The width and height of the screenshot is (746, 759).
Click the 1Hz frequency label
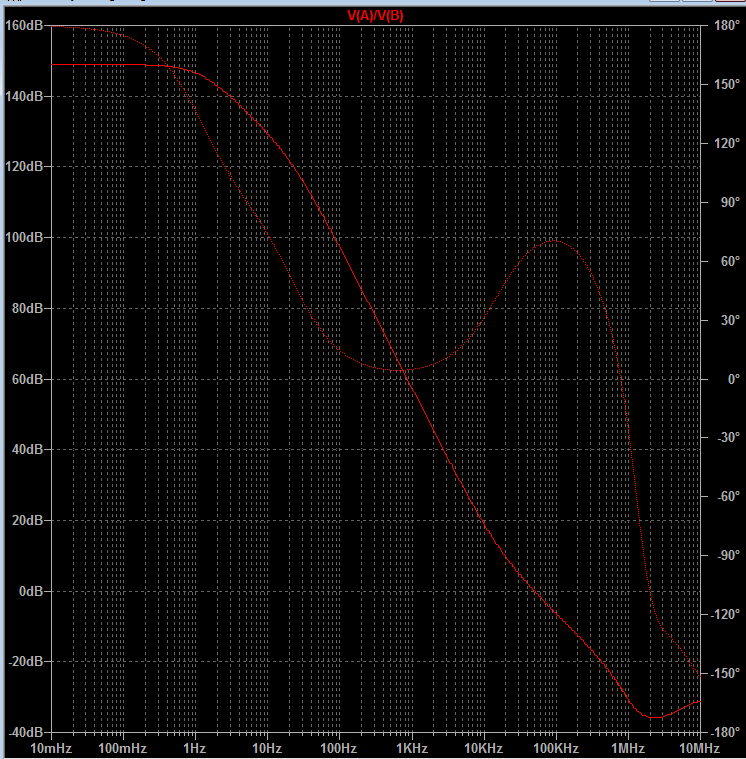click(195, 748)
